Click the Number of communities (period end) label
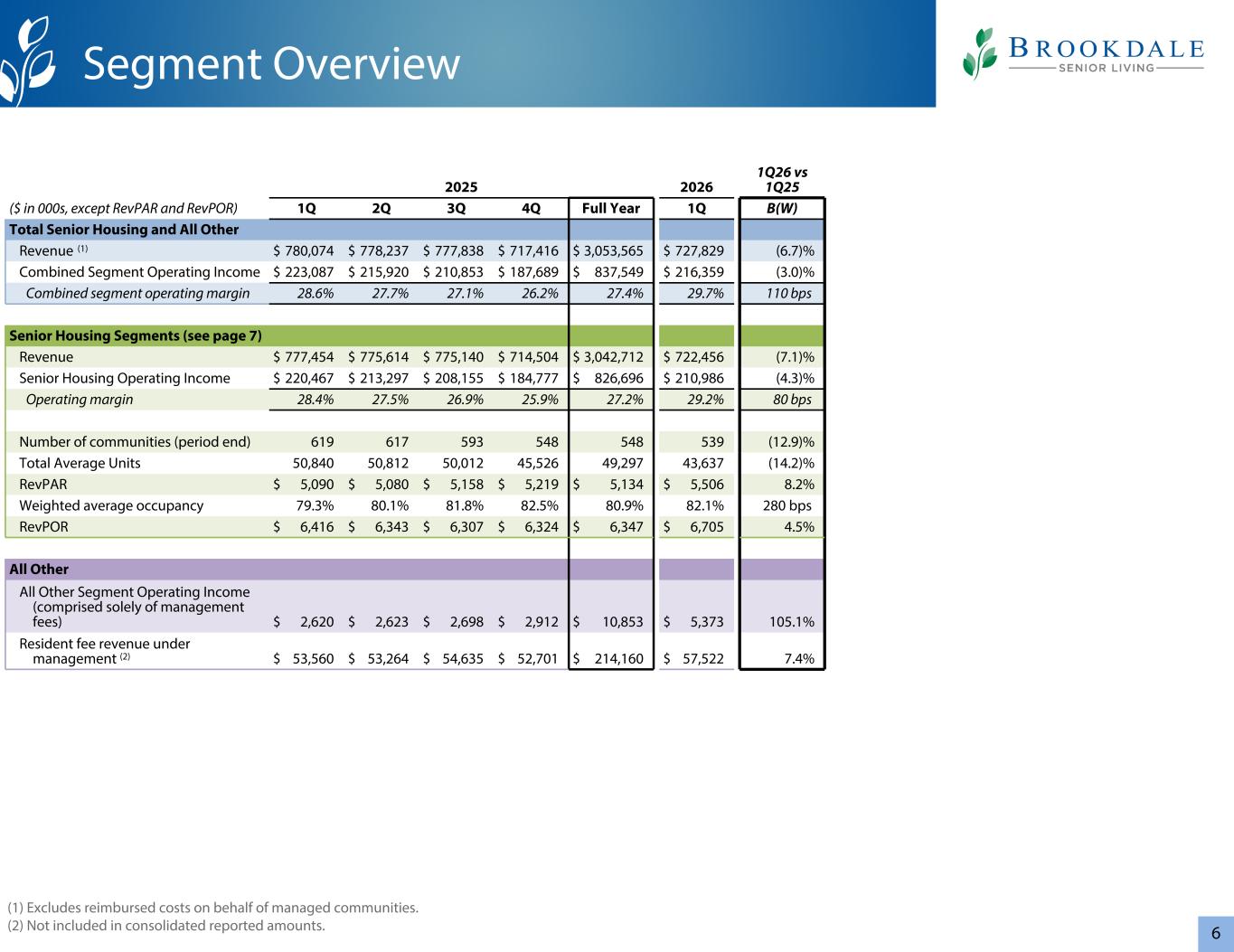The height and width of the screenshot is (952, 1234). pyautogui.click(x=135, y=442)
